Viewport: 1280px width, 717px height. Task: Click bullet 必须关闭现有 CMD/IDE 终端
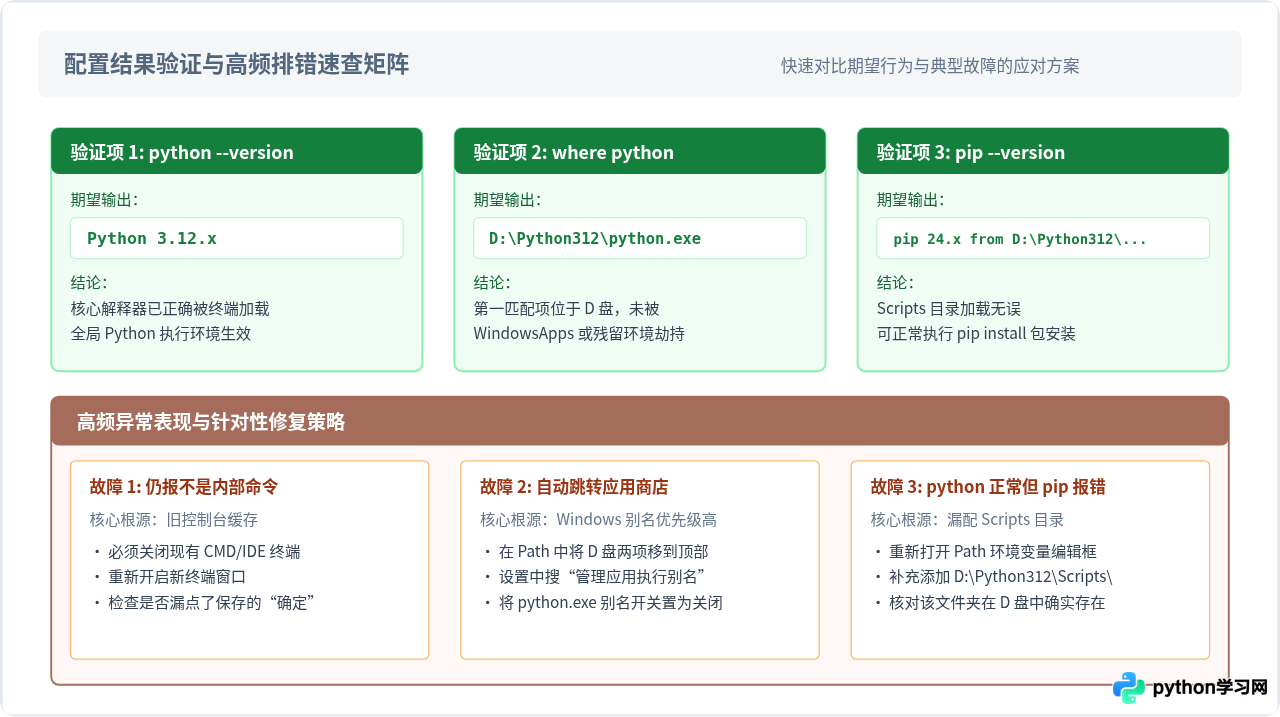(x=196, y=551)
